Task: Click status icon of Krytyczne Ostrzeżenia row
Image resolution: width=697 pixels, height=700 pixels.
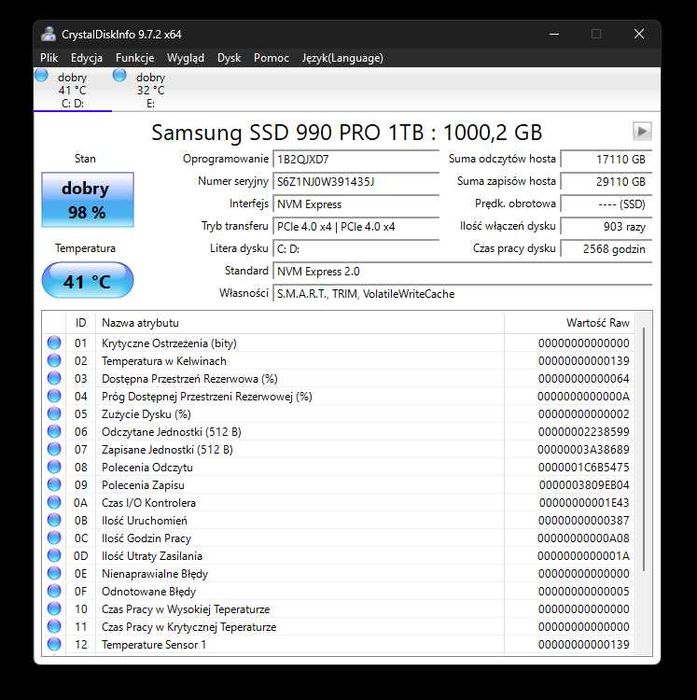Action: 54,343
